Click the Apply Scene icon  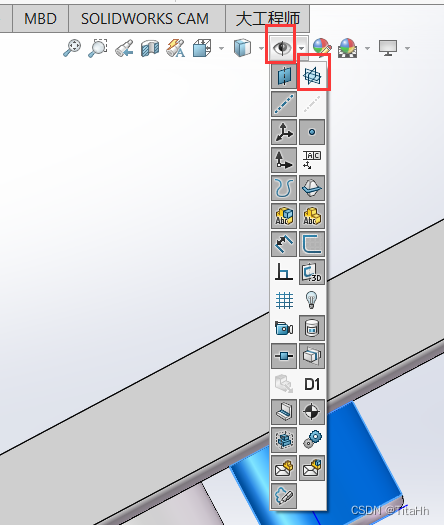point(347,48)
